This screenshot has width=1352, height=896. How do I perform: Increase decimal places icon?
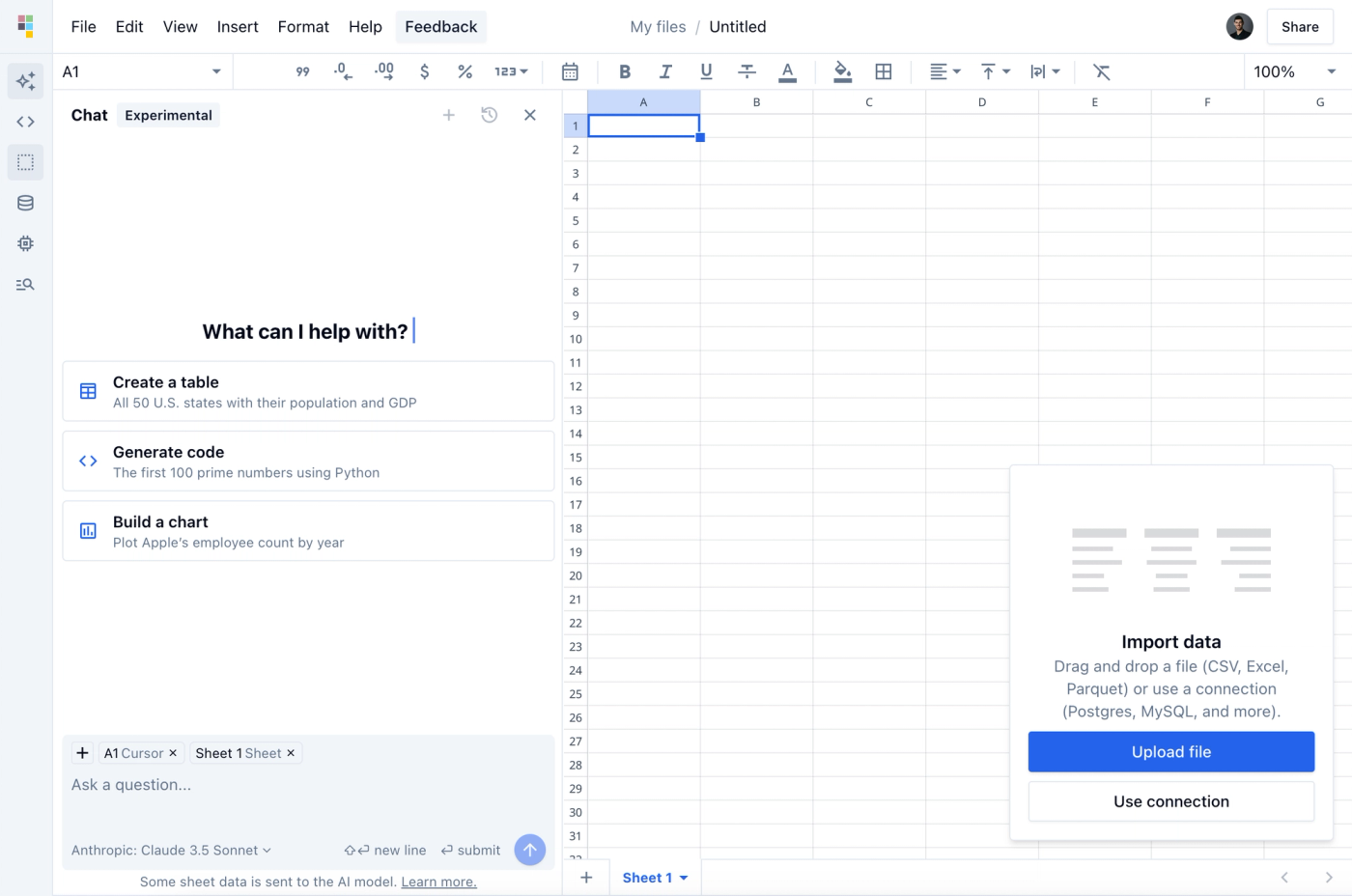[x=384, y=71]
